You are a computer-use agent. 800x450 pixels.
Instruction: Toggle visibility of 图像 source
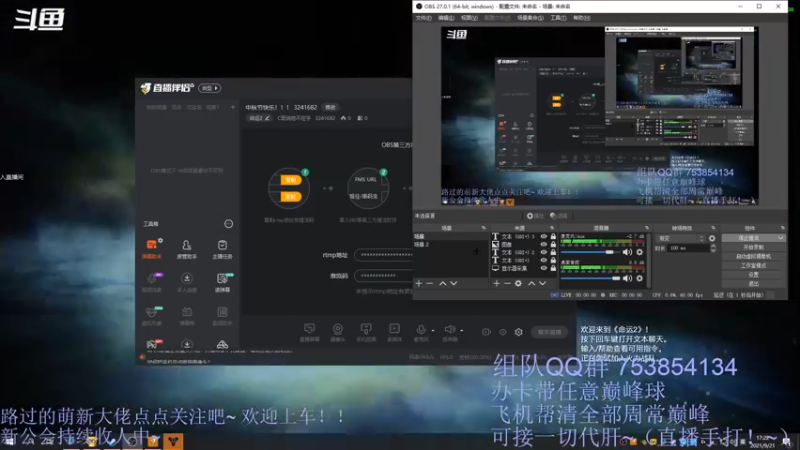click(x=544, y=244)
